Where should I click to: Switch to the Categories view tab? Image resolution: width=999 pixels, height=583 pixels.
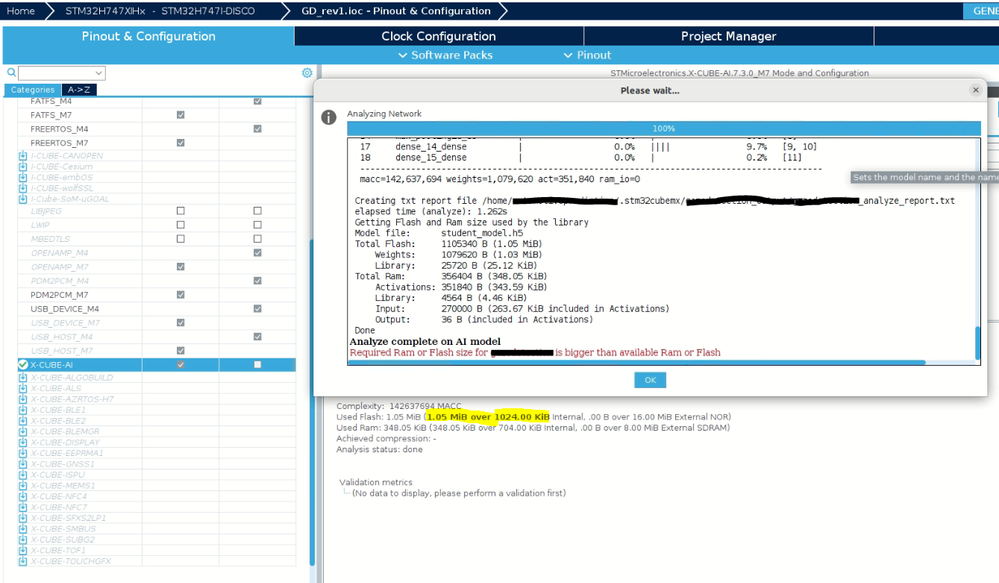point(32,90)
